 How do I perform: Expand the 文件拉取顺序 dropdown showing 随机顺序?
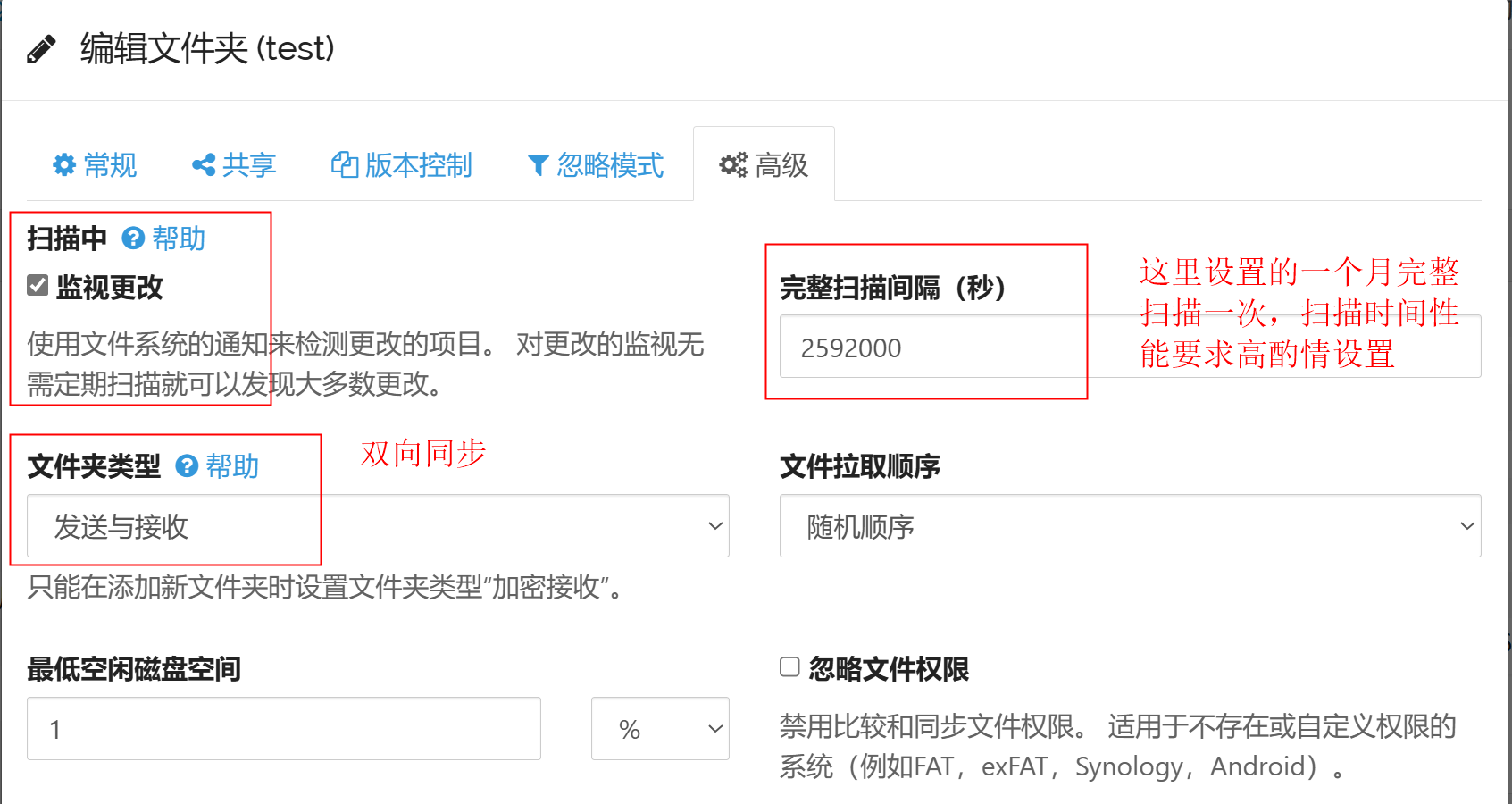point(1130,526)
